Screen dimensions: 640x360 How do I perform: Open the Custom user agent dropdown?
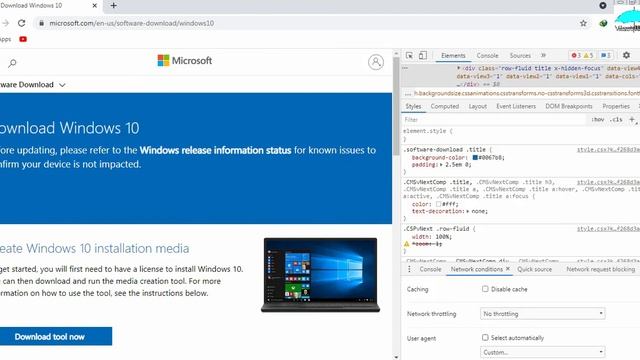[542, 352]
